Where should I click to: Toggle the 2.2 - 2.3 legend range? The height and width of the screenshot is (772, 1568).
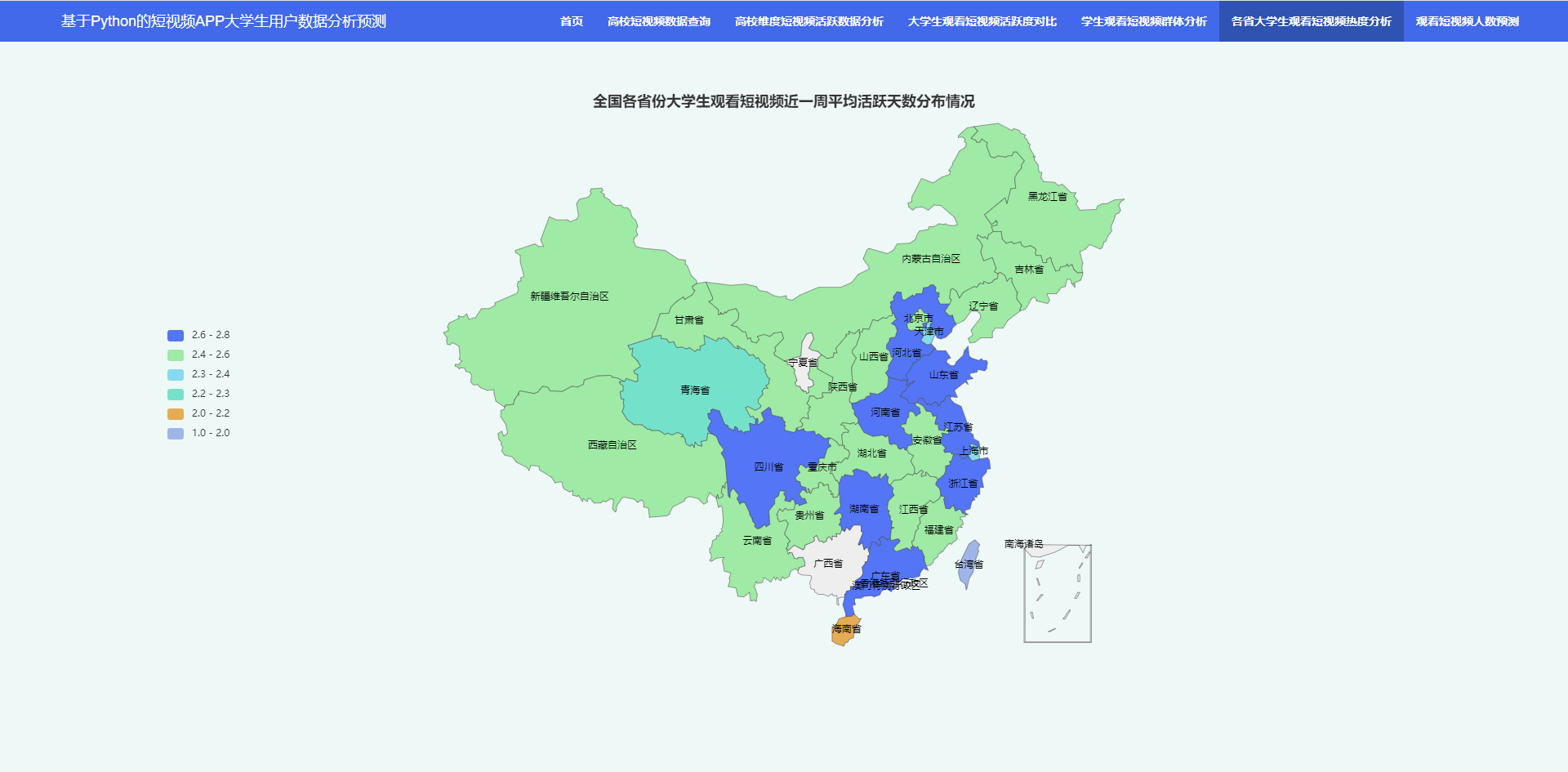pos(198,394)
